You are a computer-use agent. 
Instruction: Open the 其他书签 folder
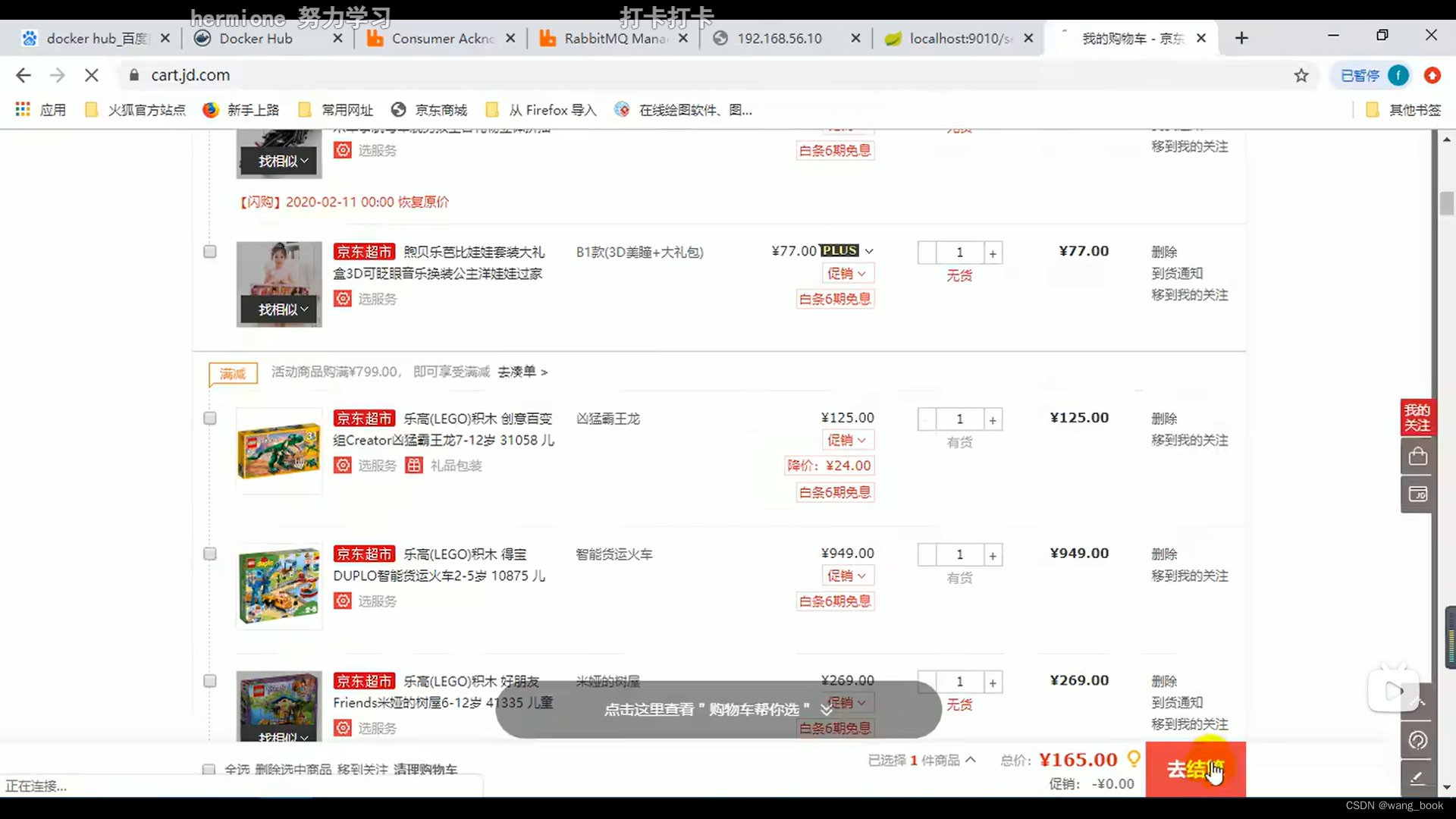(x=1404, y=110)
